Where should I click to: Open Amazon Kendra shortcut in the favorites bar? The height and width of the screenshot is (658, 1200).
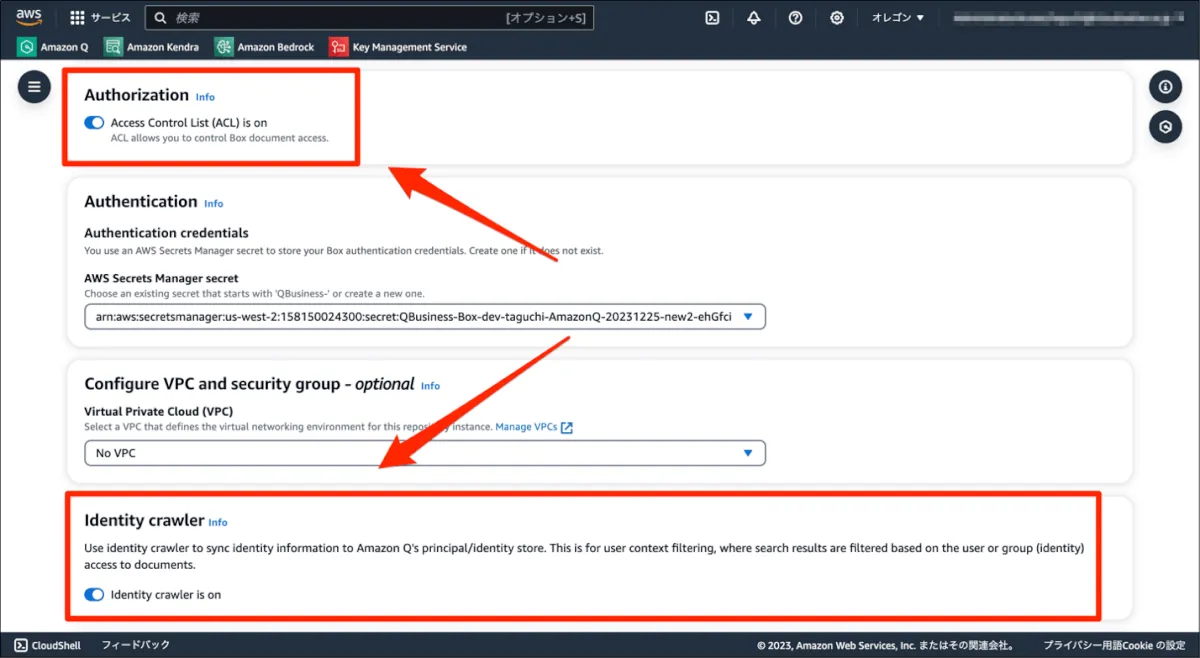point(152,47)
